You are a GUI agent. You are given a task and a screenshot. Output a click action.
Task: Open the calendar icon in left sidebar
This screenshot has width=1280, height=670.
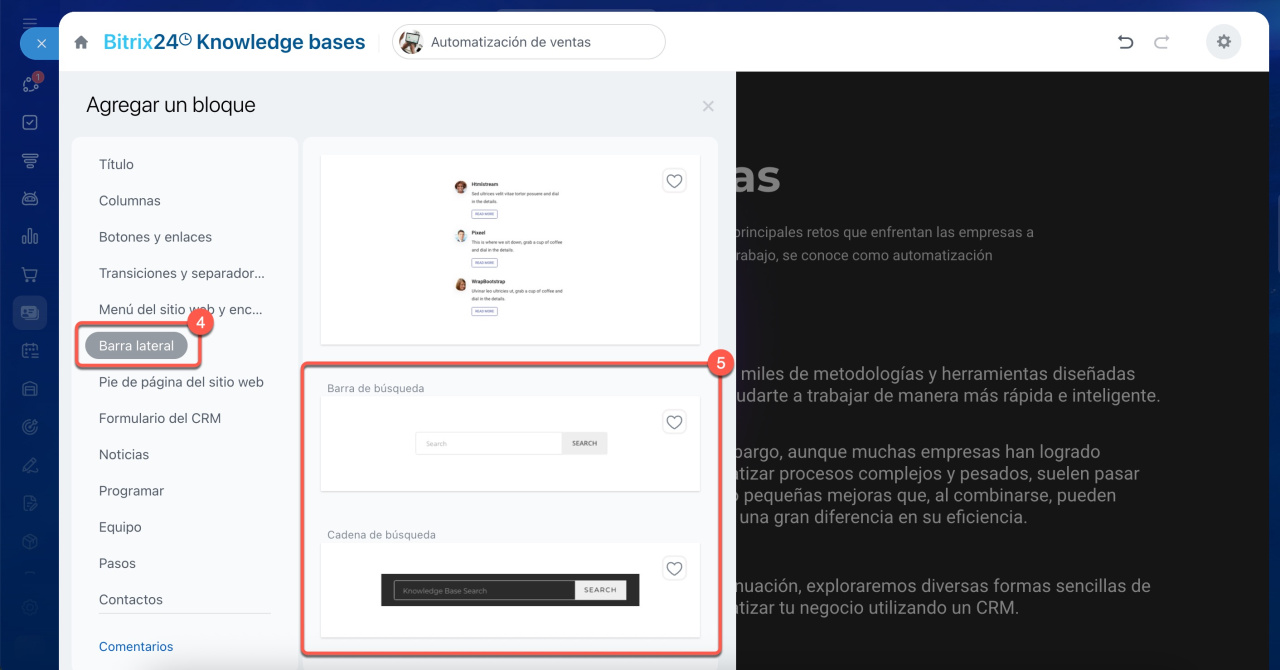(30, 350)
